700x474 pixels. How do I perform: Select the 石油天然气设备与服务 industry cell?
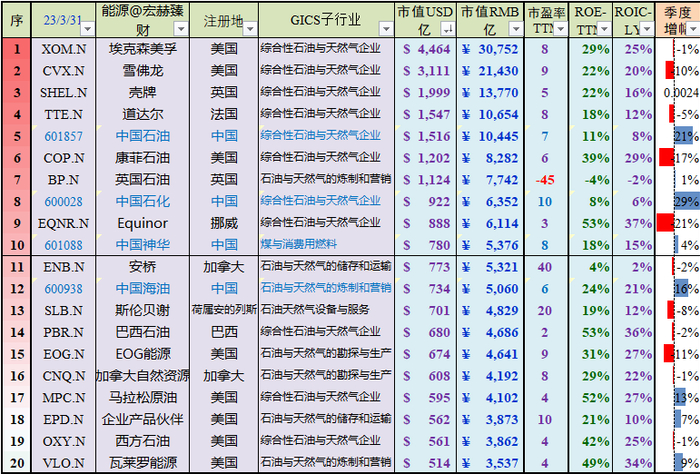click(326, 310)
